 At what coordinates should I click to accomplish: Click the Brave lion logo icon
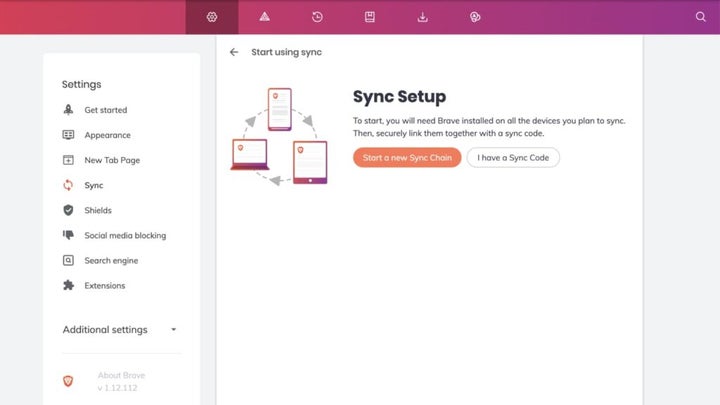[68, 381]
